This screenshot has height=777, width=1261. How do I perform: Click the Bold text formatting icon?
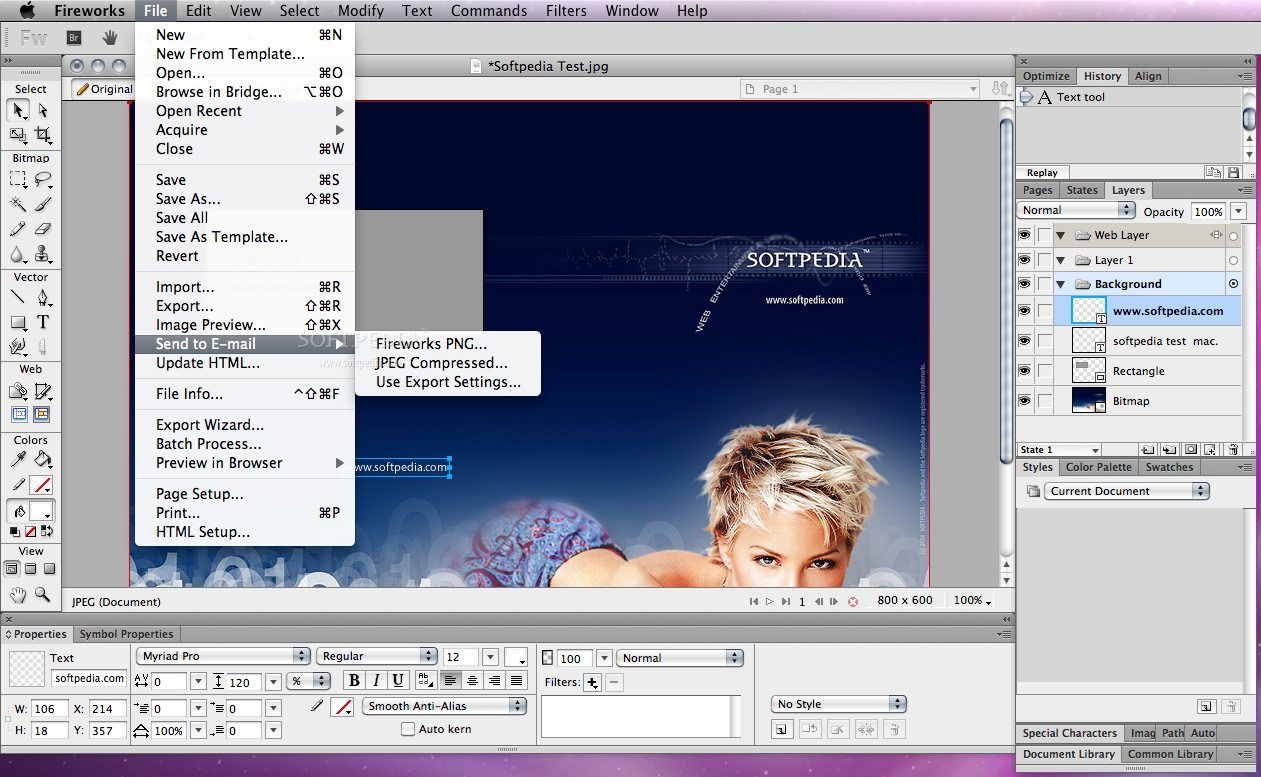point(353,680)
